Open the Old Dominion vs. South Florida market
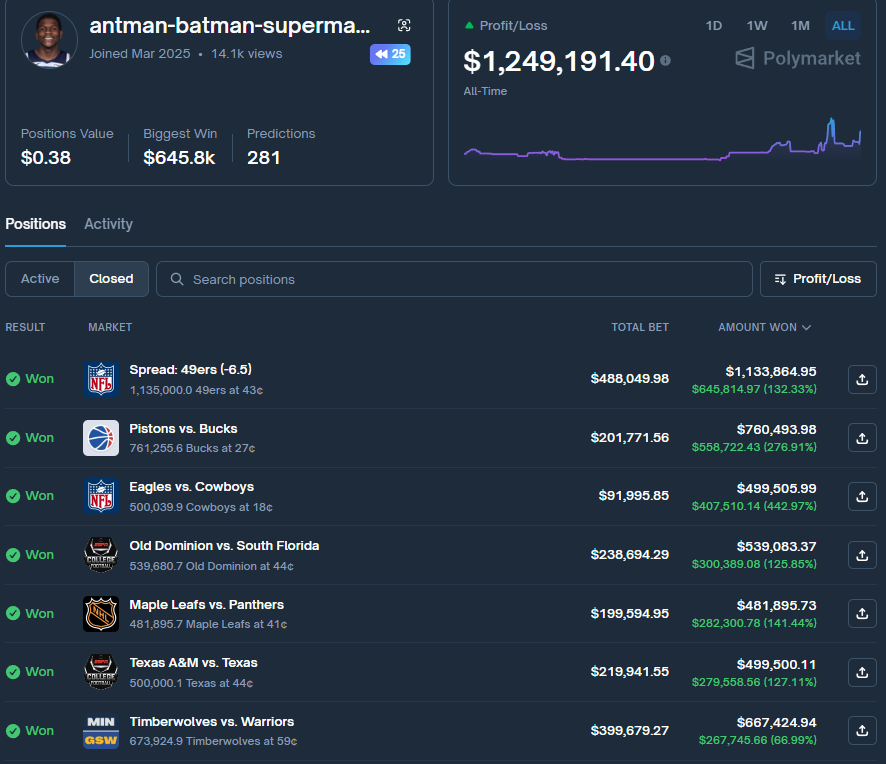The image size is (886, 764). pyautogui.click(x=224, y=546)
